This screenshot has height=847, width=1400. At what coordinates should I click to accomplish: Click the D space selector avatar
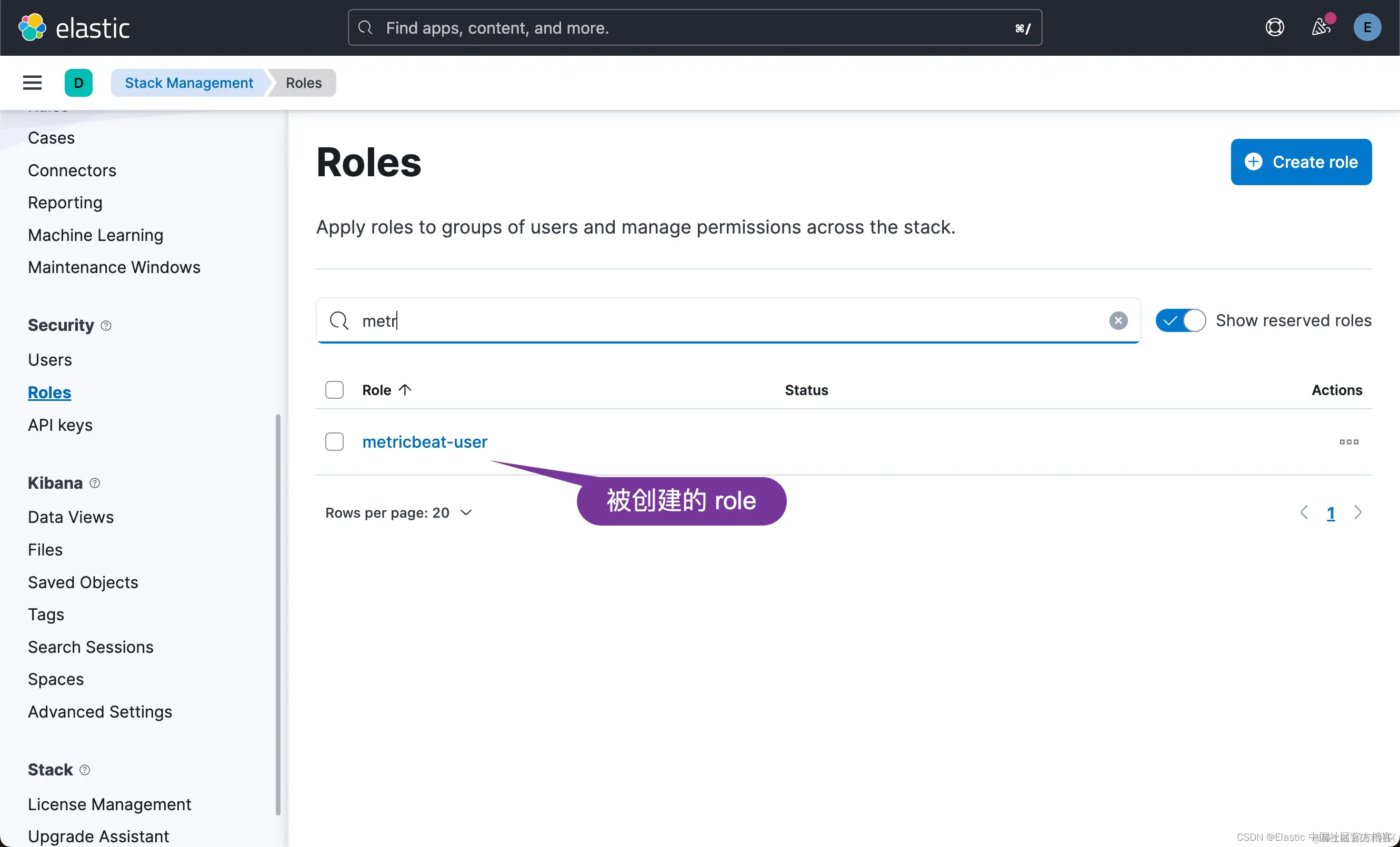click(x=78, y=83)
